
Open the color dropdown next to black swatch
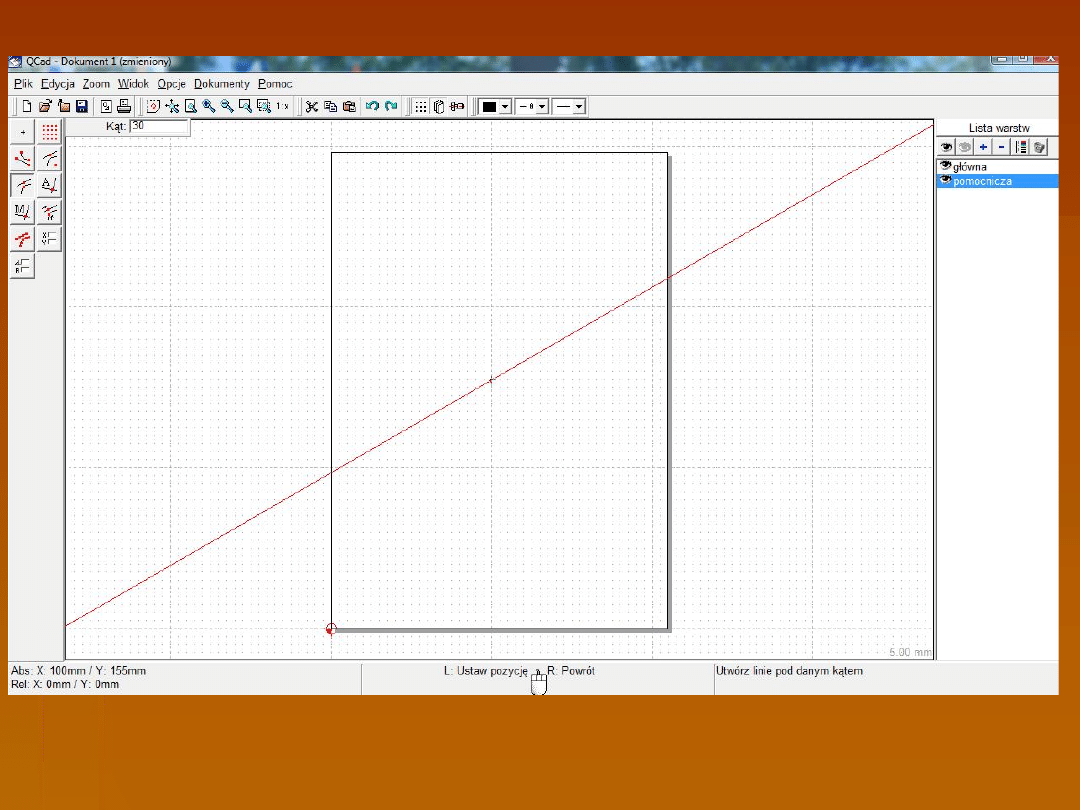point(505,106)
